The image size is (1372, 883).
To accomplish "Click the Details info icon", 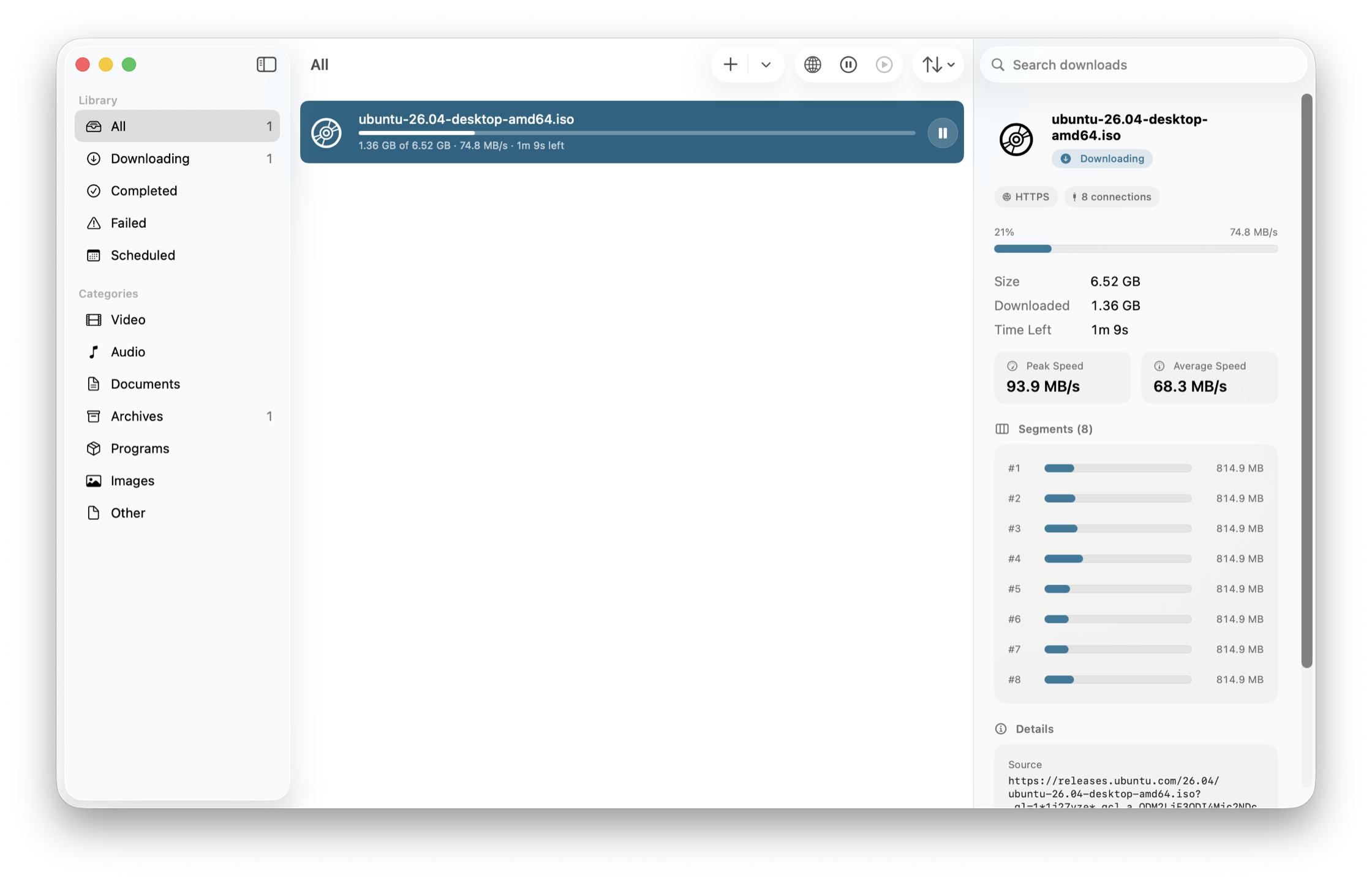I will (1001, 729).
